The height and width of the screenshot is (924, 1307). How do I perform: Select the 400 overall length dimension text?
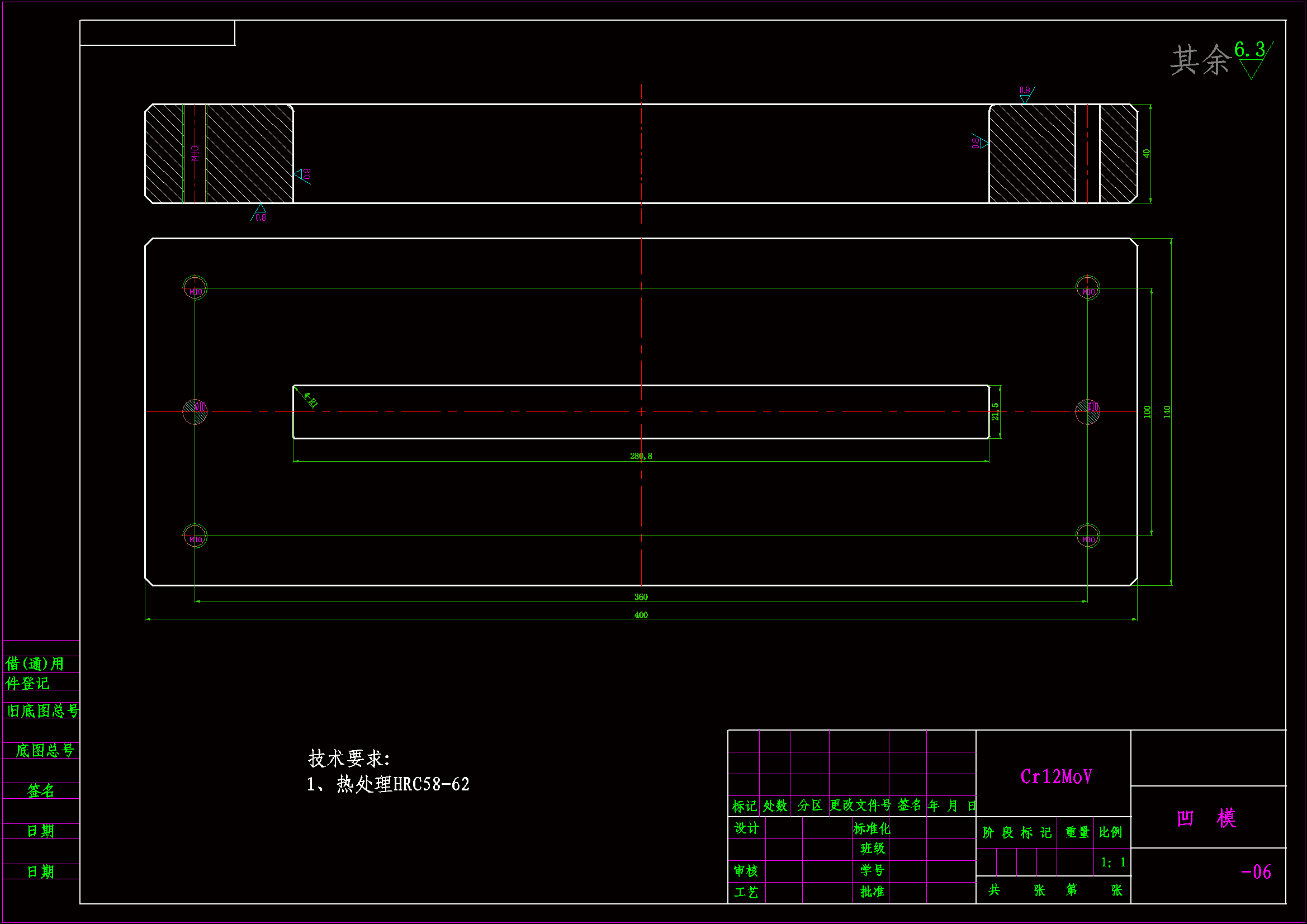click(x=641, y=615)
